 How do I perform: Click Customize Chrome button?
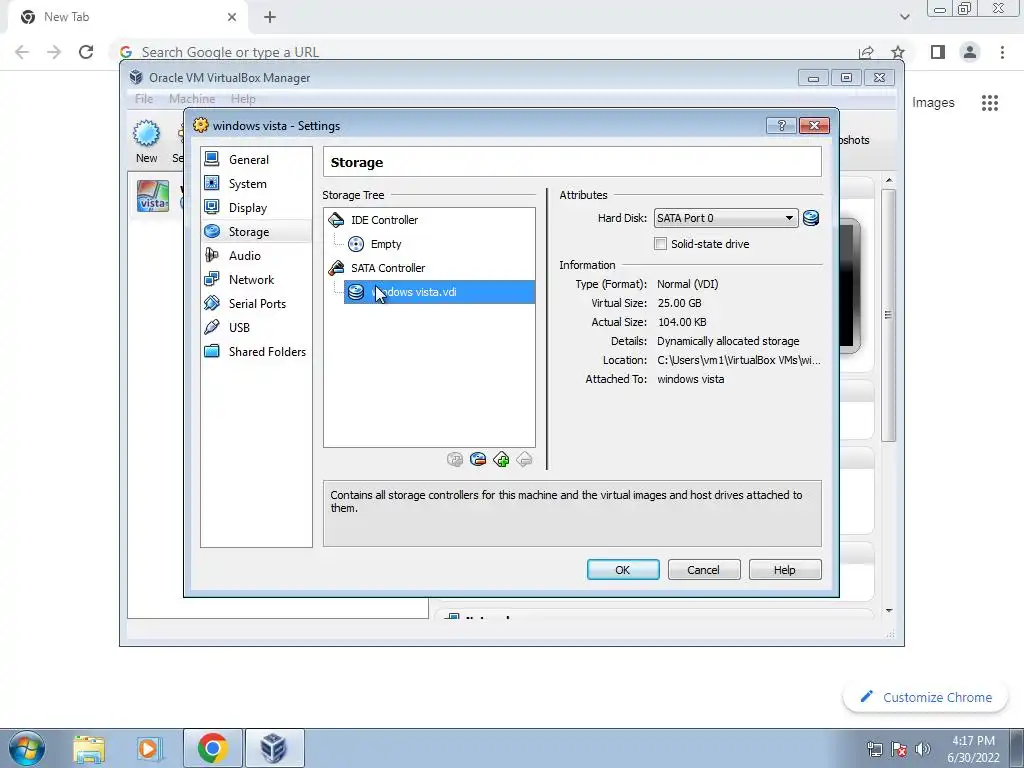click(925, 697)
